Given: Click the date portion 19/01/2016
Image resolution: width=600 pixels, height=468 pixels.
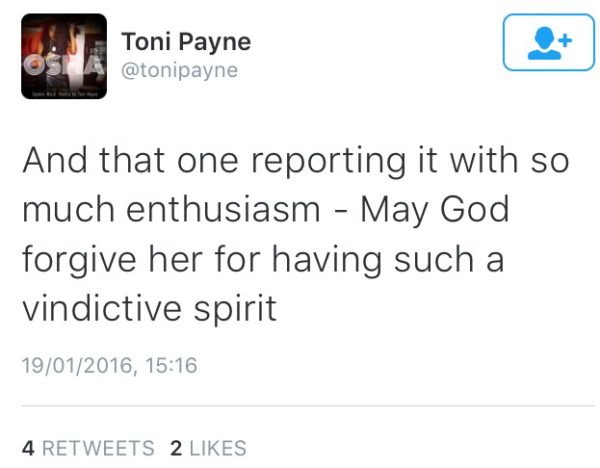Looking at the screenshot, I should [x=77, y=365].
